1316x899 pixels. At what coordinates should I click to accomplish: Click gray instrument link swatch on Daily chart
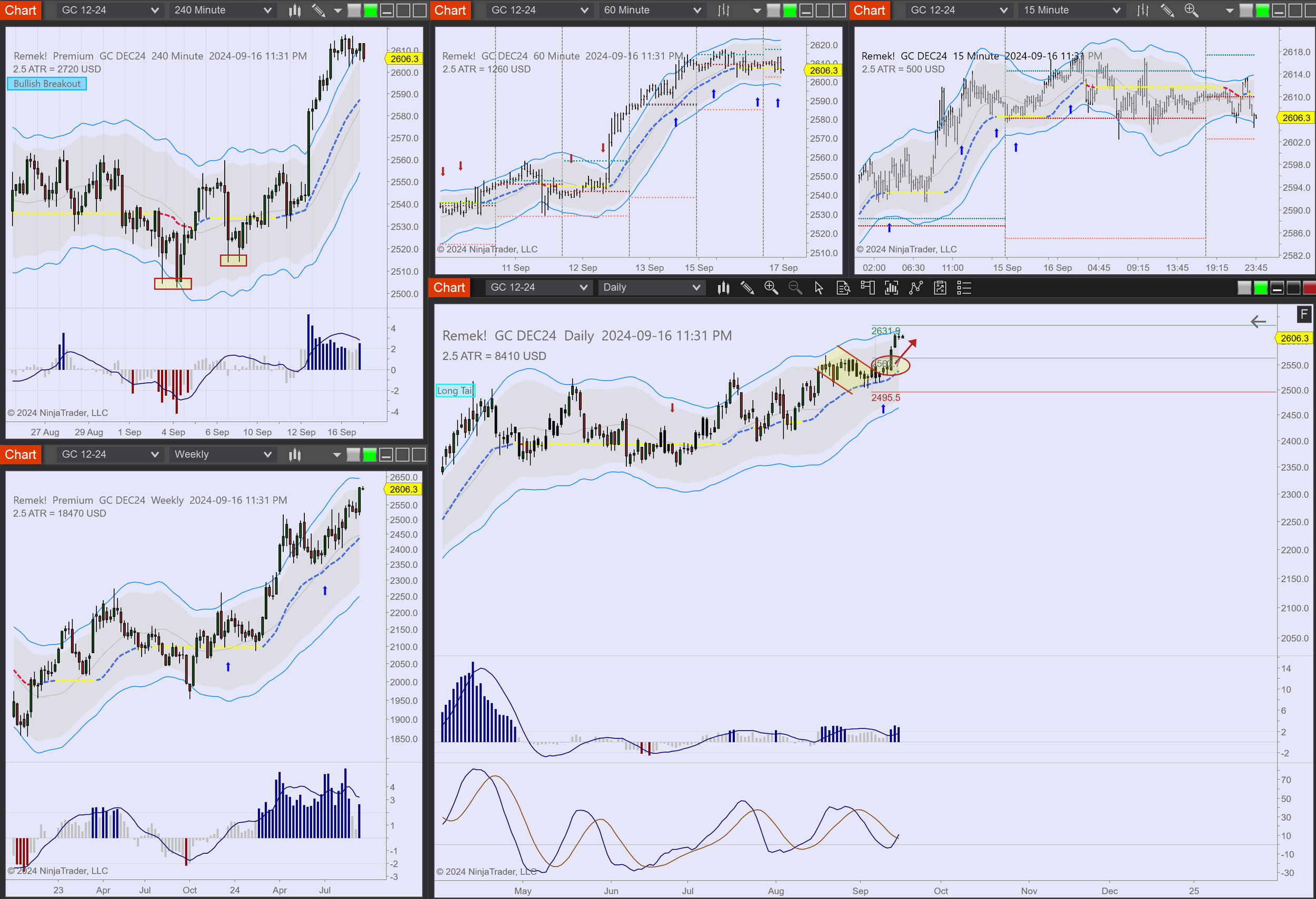coord(1244,287)
